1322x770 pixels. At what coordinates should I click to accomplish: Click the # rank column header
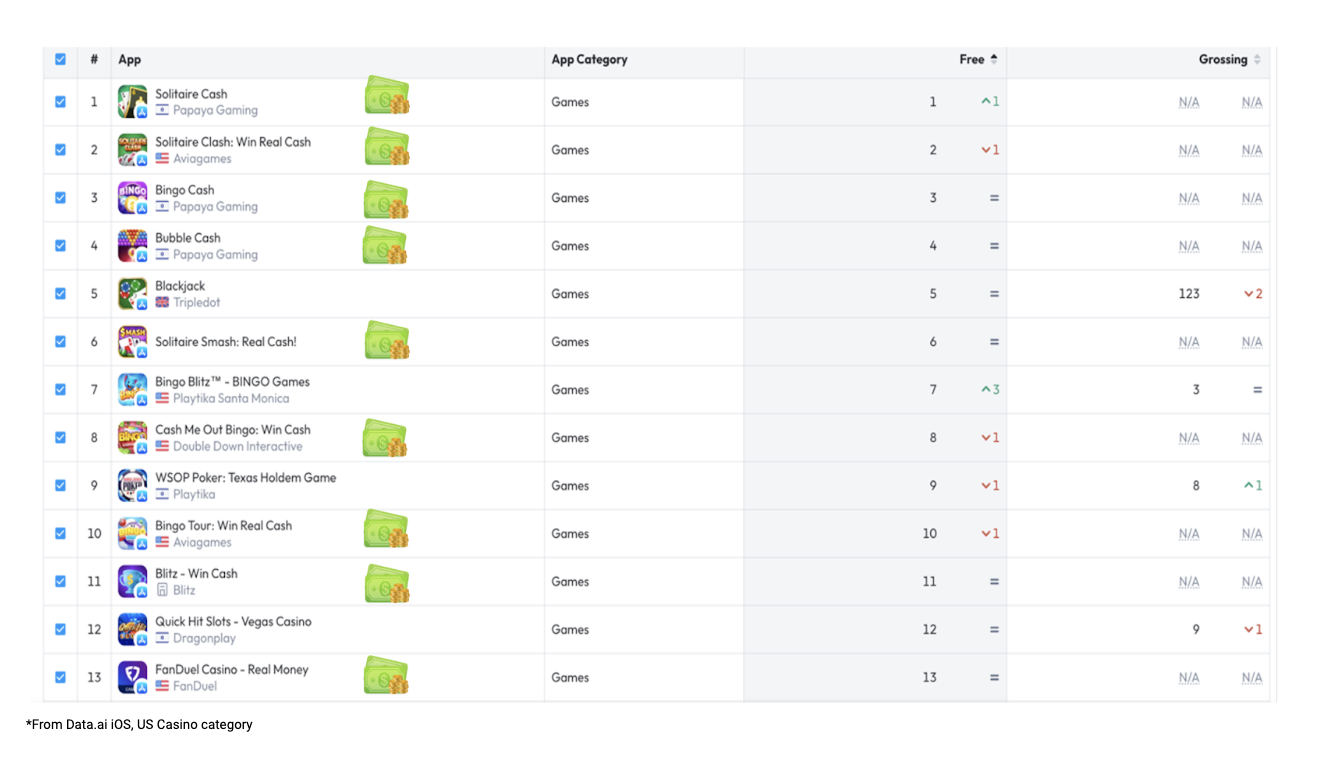(x=94, y=60)
